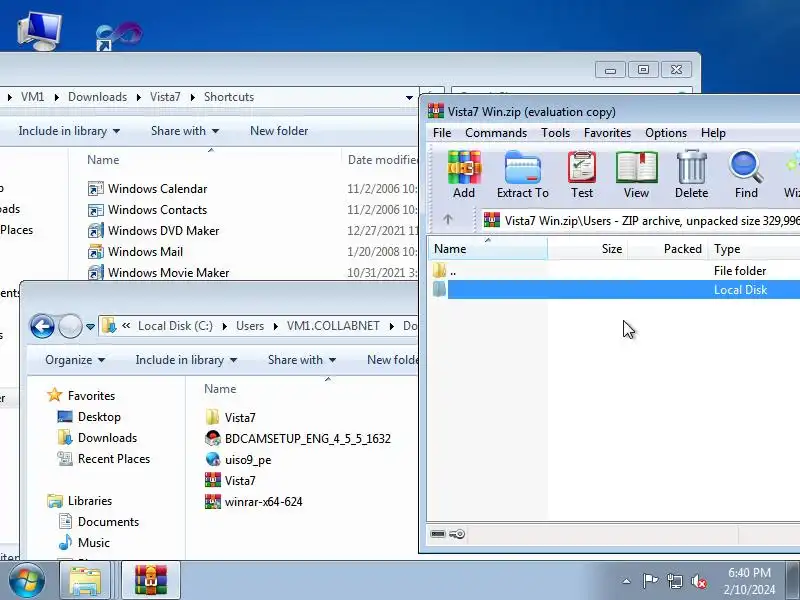Click the Test archive icon

click(582, 174)
